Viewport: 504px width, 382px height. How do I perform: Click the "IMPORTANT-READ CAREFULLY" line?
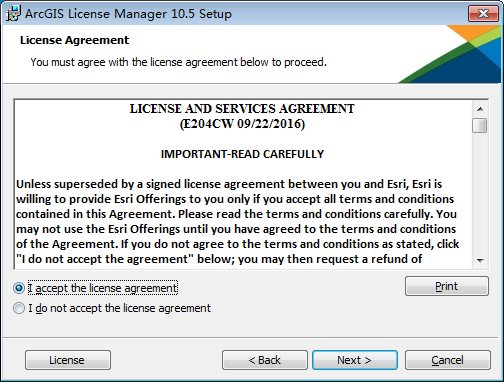[x=242, y=154]
